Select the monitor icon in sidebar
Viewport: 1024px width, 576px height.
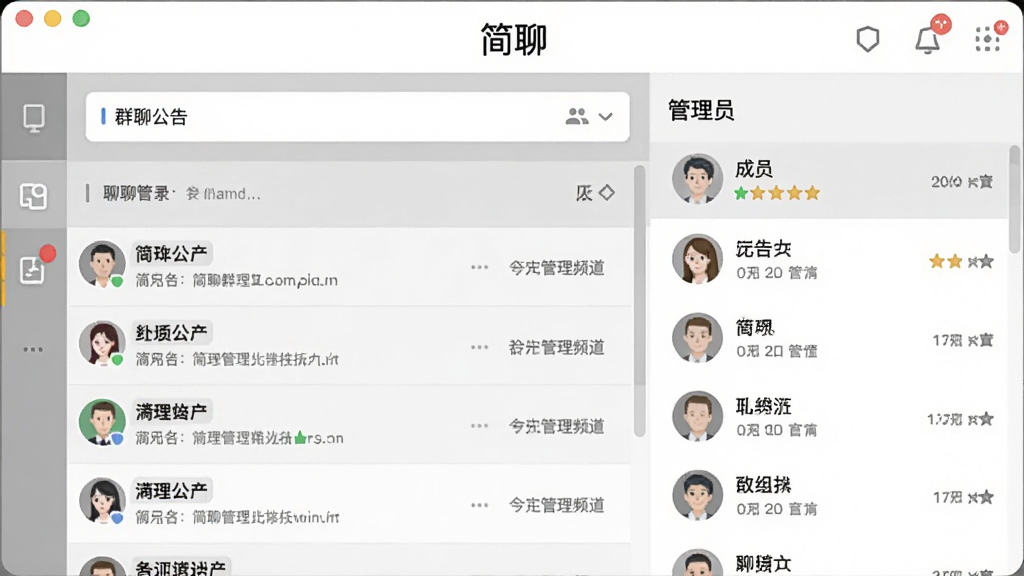click(x=34, y=118)
